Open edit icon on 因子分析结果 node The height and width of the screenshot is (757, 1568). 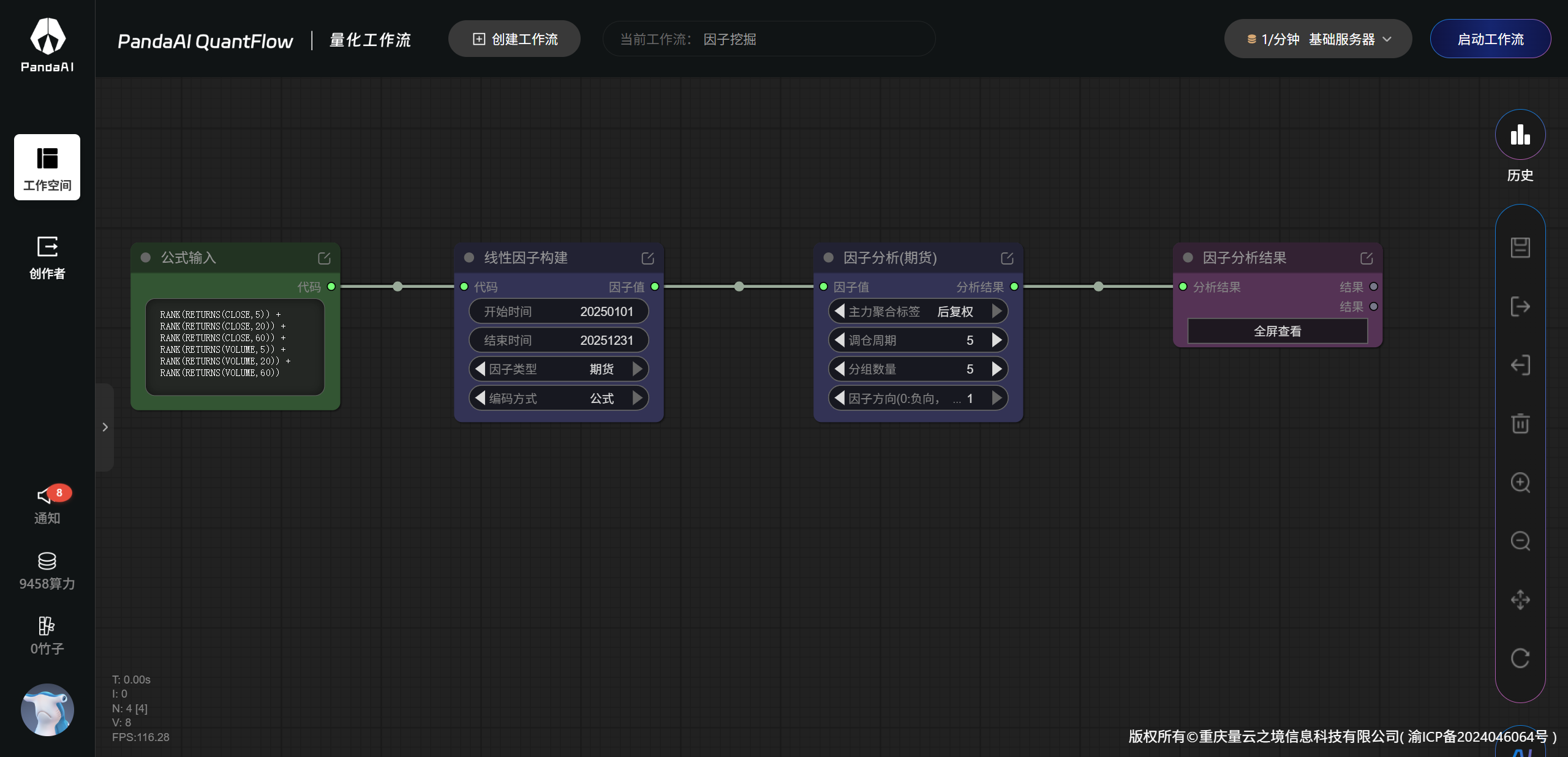point(1366,258)
